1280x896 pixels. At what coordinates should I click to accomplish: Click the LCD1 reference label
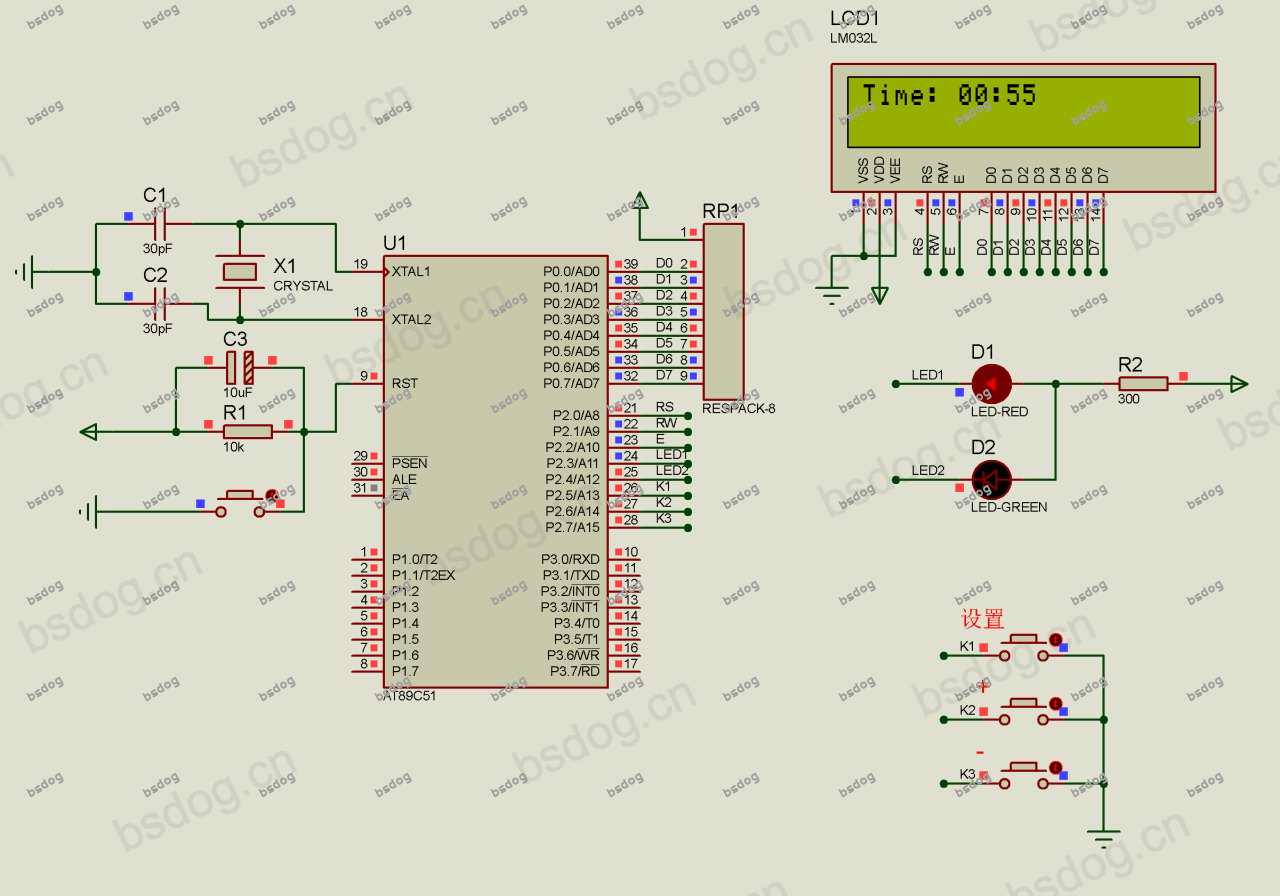coord(855,19)
